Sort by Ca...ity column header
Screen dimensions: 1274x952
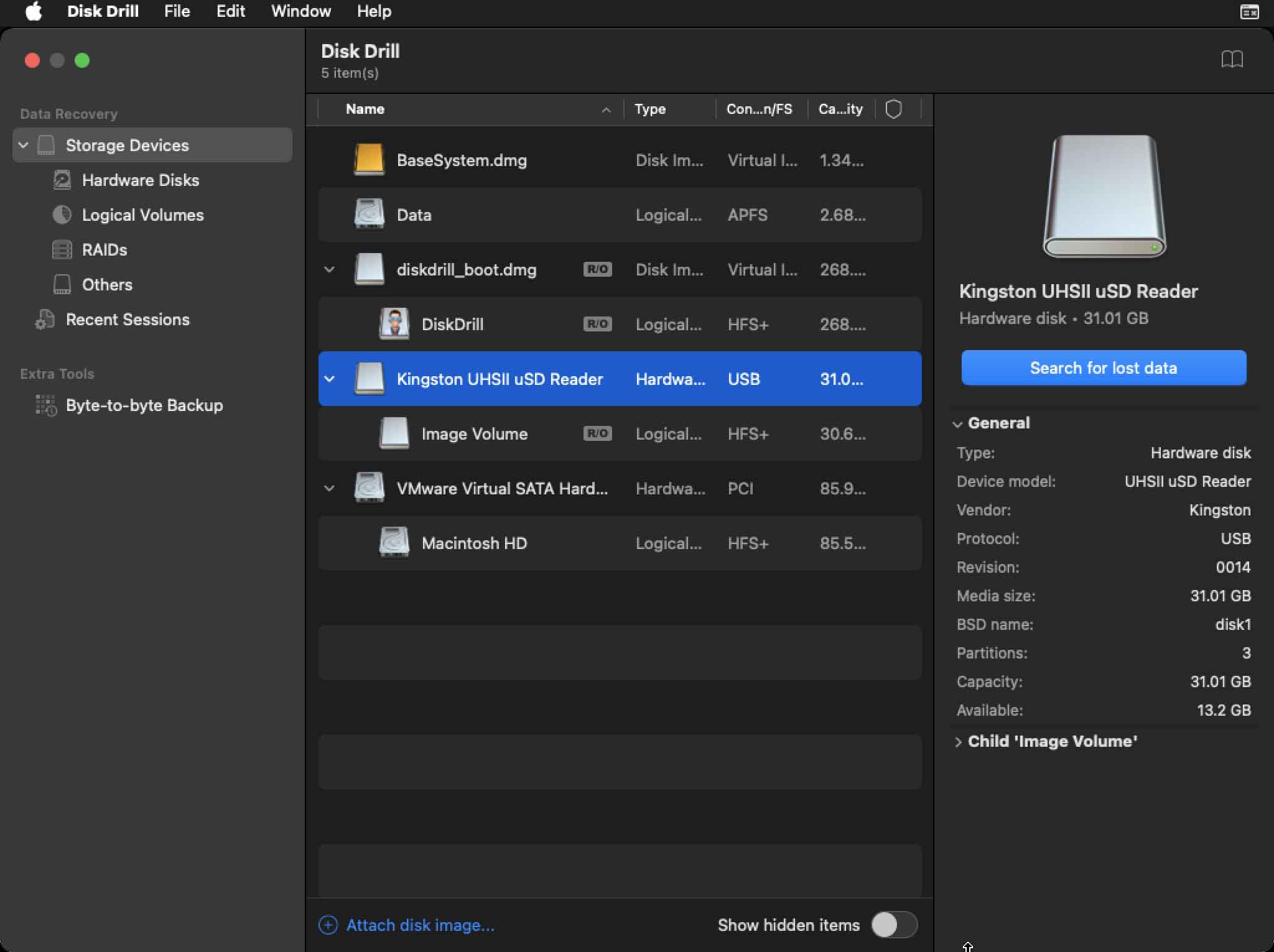coord(840,109)
